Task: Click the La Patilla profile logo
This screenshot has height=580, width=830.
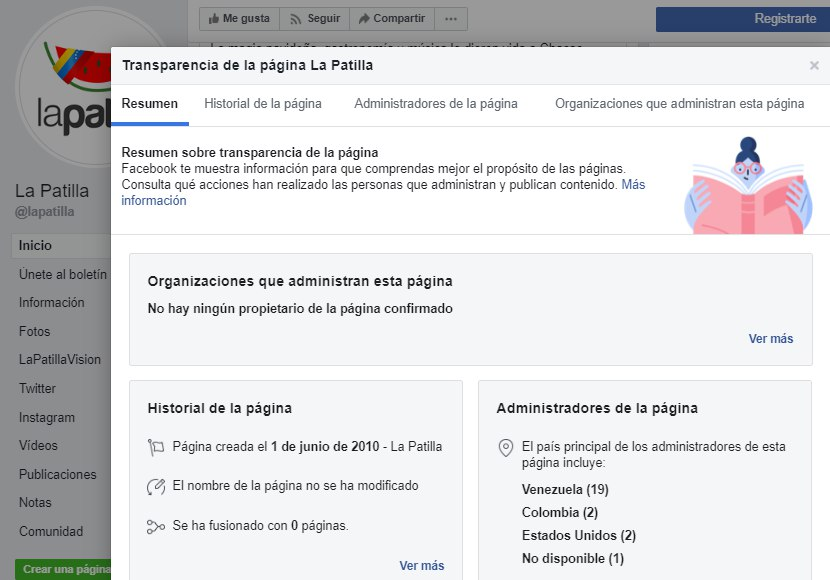Action: point(66,87)
